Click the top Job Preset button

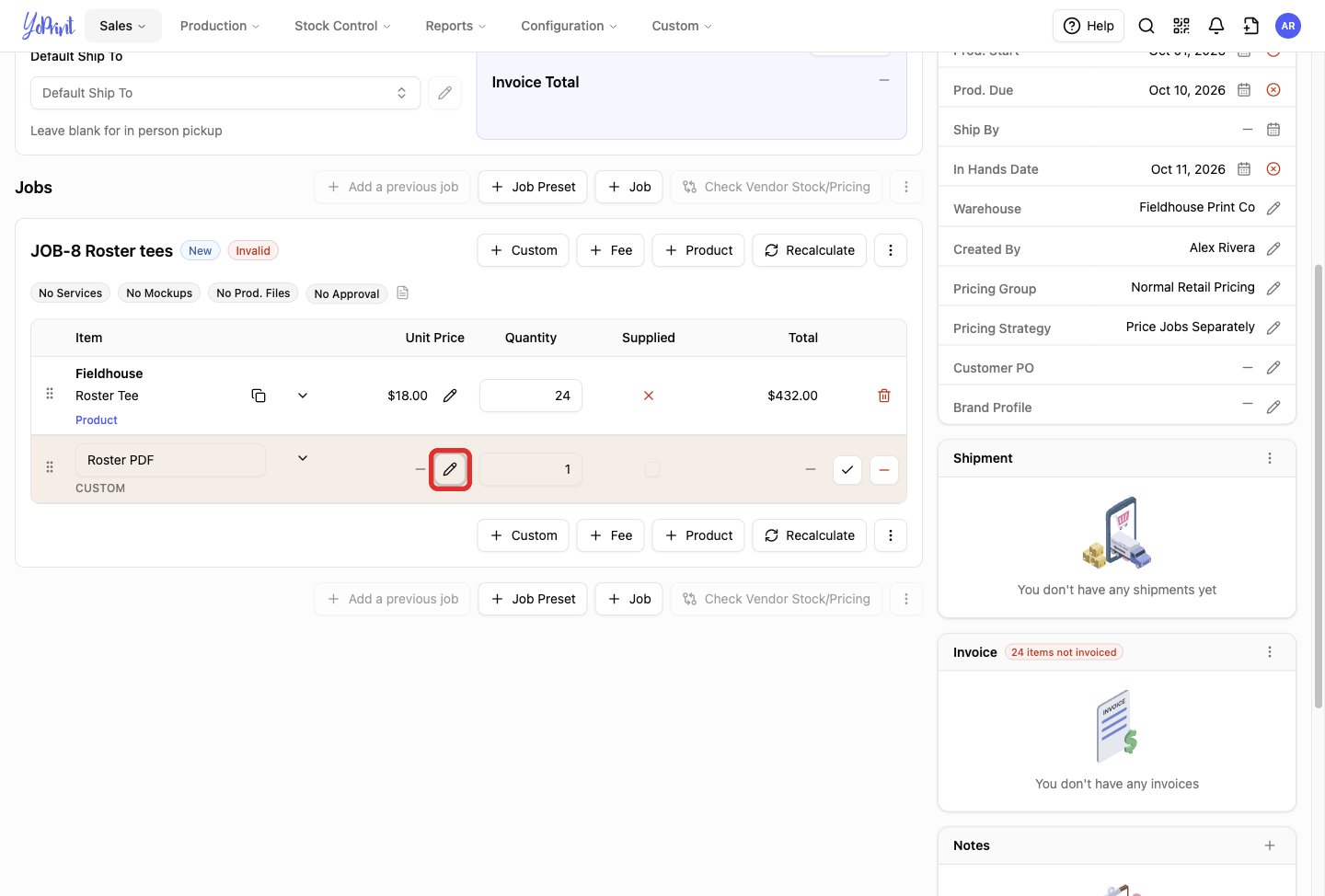[533, 187]
